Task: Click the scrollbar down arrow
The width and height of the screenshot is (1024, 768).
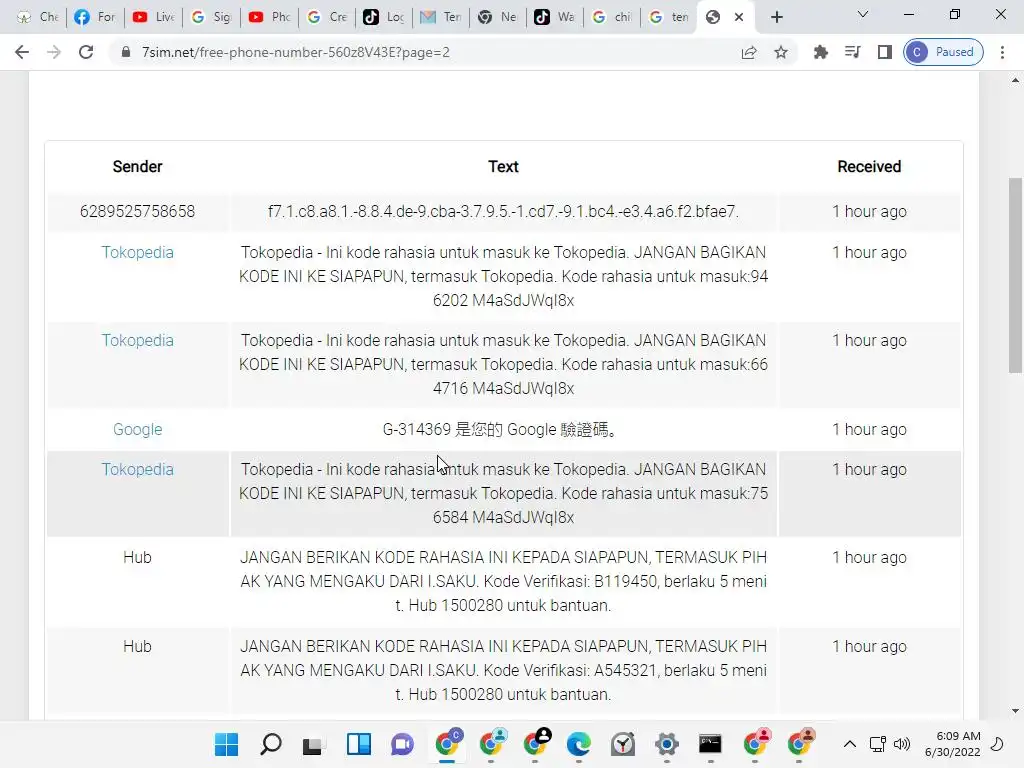Action: pyautogui.click(x=1015, y=711)
